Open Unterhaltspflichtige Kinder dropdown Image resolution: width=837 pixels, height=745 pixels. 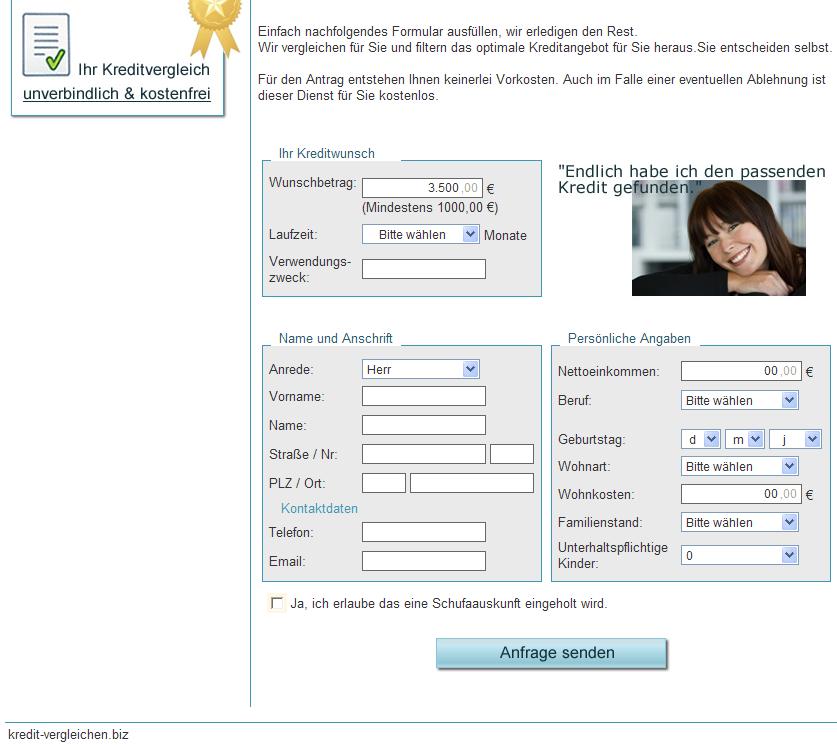tap(739, 555)
